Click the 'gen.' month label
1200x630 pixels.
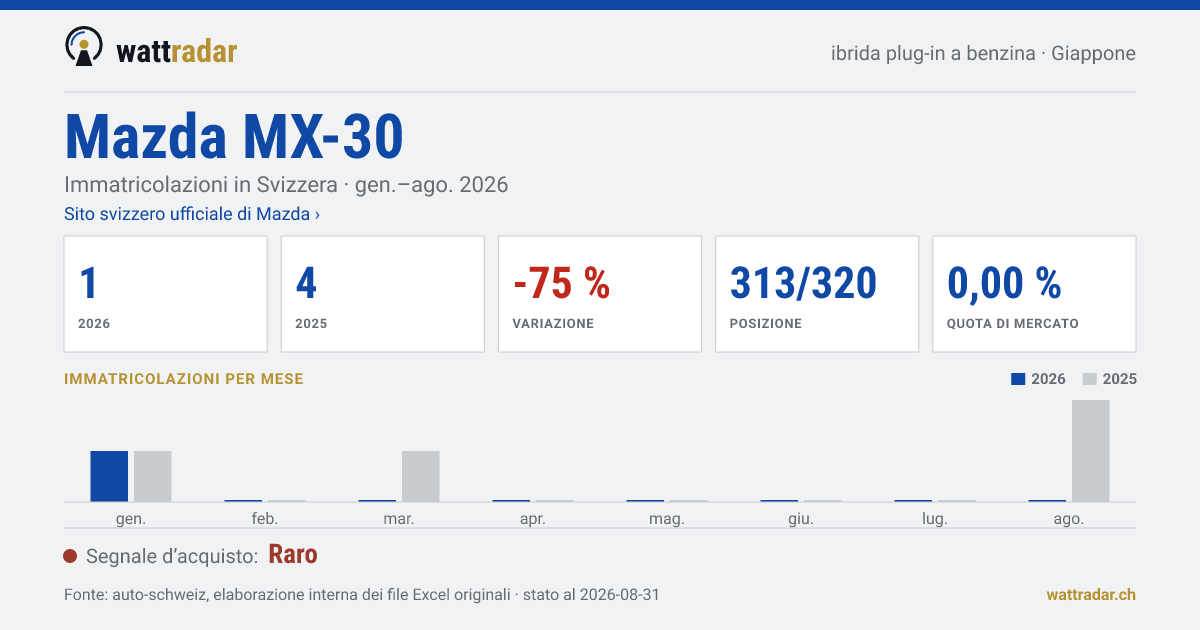(x=131, y=519)
